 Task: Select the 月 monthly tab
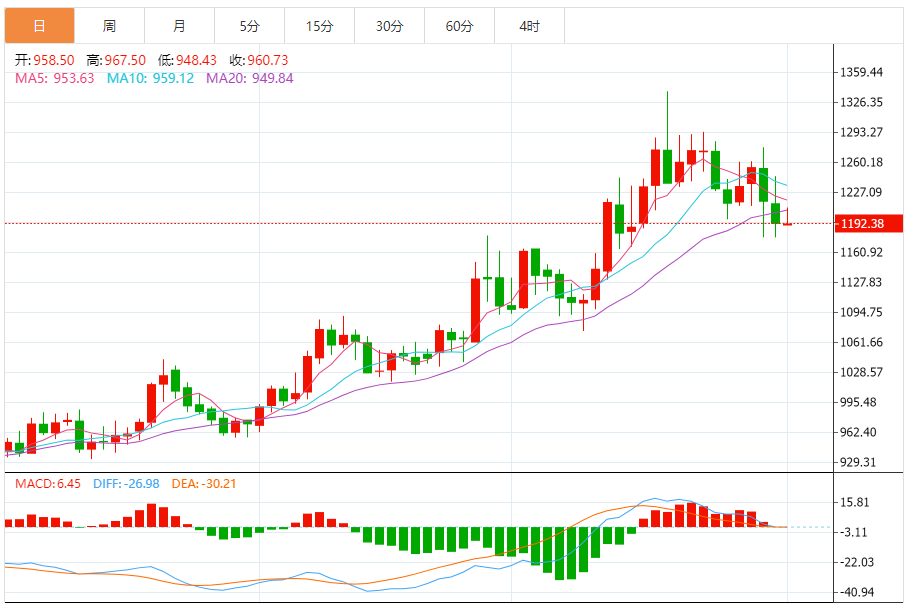pyautogui.click(x=179, y=26)
